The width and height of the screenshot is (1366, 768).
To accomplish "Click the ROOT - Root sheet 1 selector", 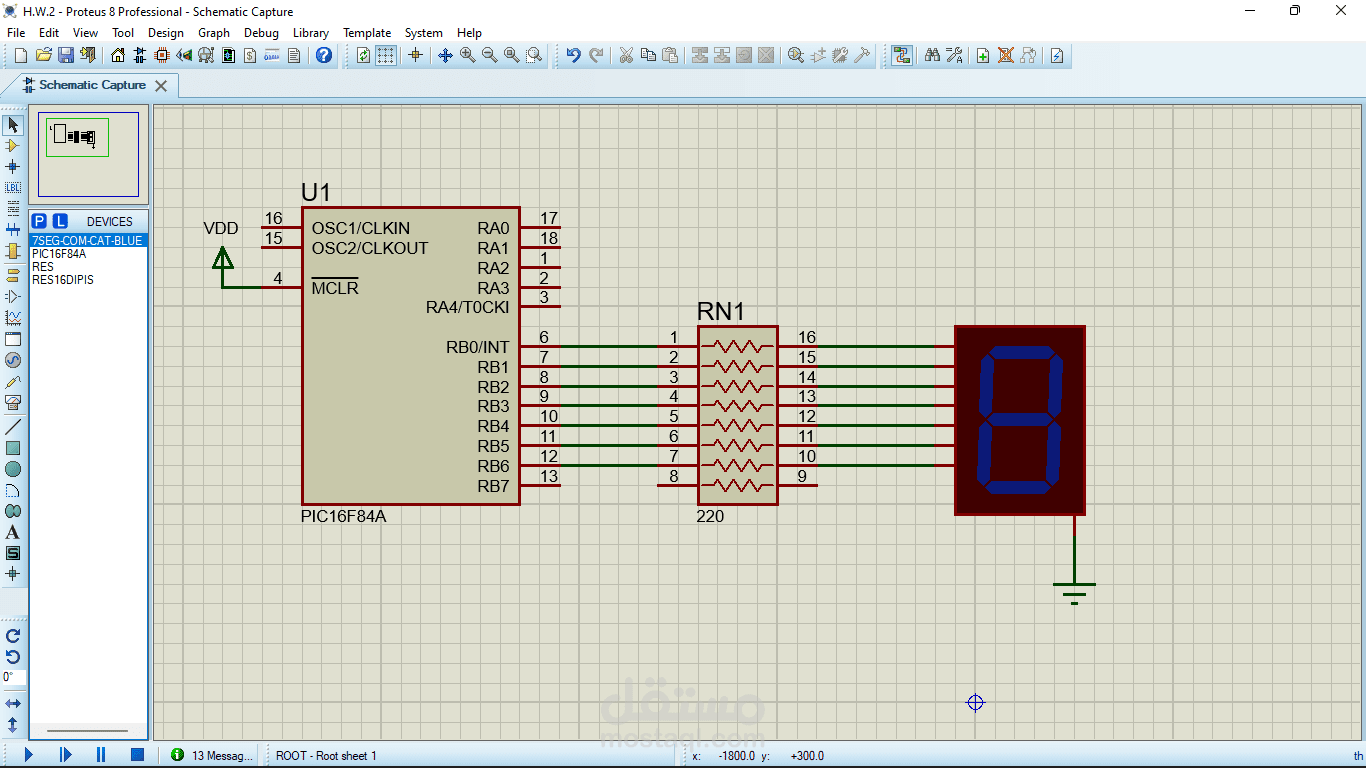I will 326,756.
